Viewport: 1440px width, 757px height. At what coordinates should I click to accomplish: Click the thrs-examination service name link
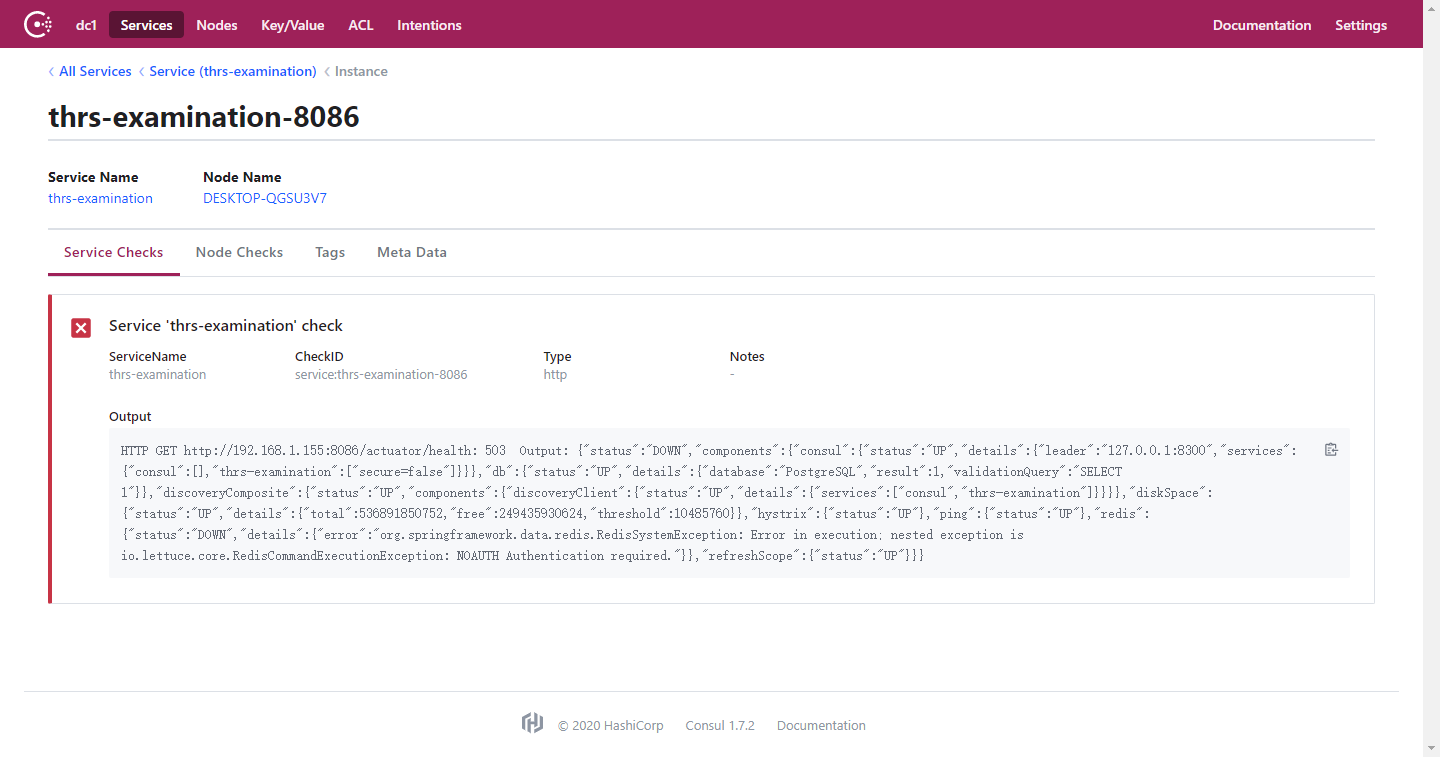(100, 198)
